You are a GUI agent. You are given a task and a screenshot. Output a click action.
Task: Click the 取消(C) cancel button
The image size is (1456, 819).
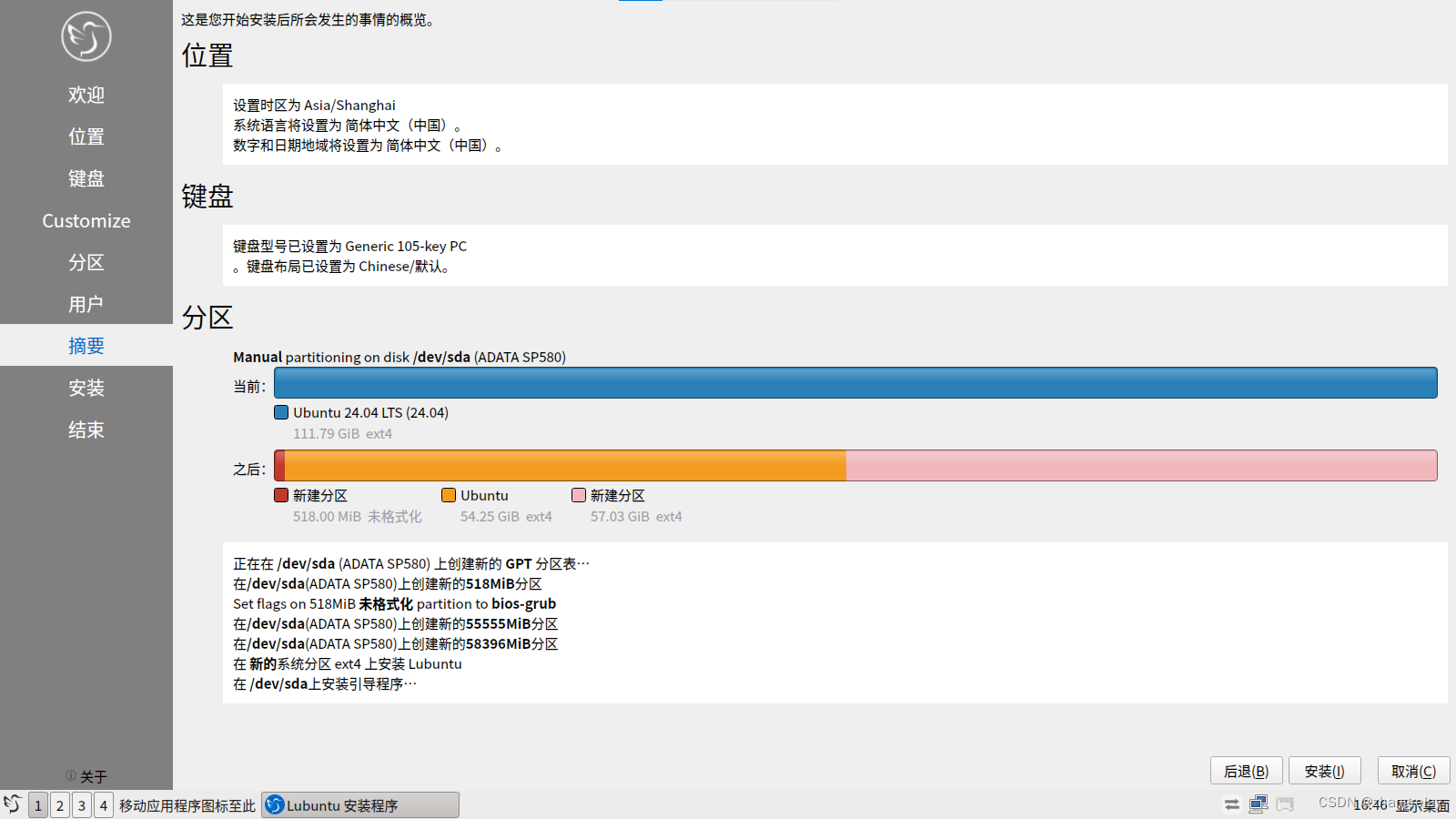tap(1413, 771)
